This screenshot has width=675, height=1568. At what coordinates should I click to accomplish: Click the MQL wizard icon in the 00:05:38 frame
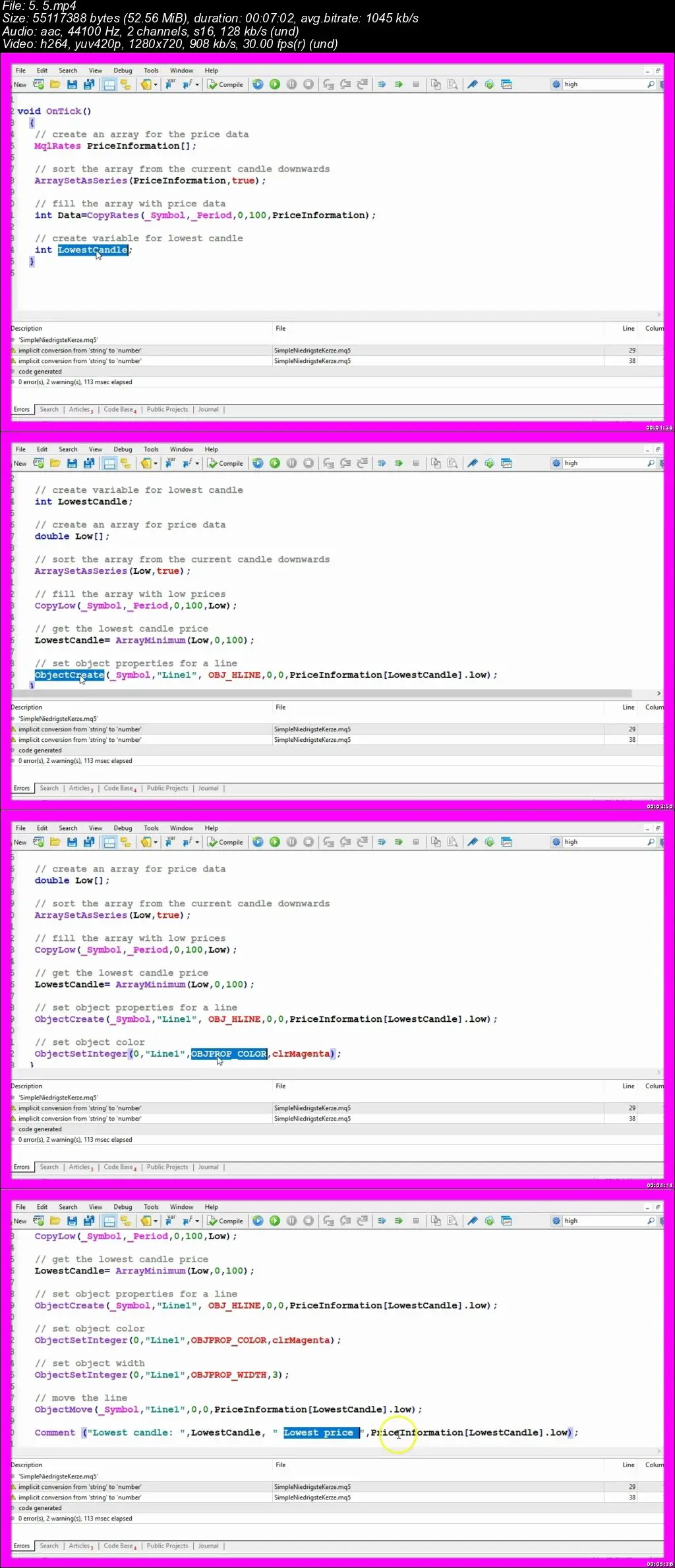(x=146, y=1221)
